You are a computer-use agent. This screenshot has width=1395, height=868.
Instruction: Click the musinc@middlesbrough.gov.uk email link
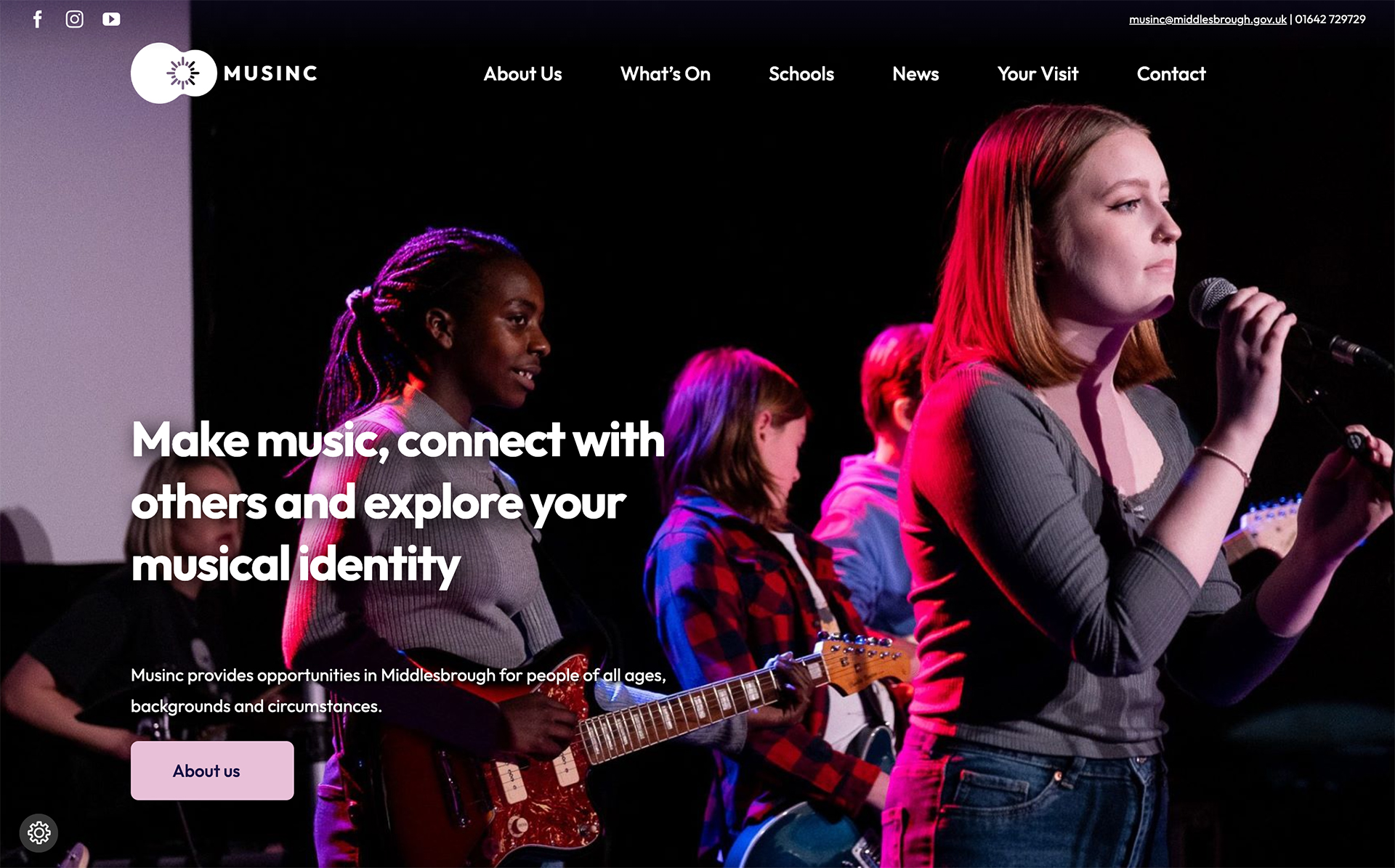[1208, 20]
